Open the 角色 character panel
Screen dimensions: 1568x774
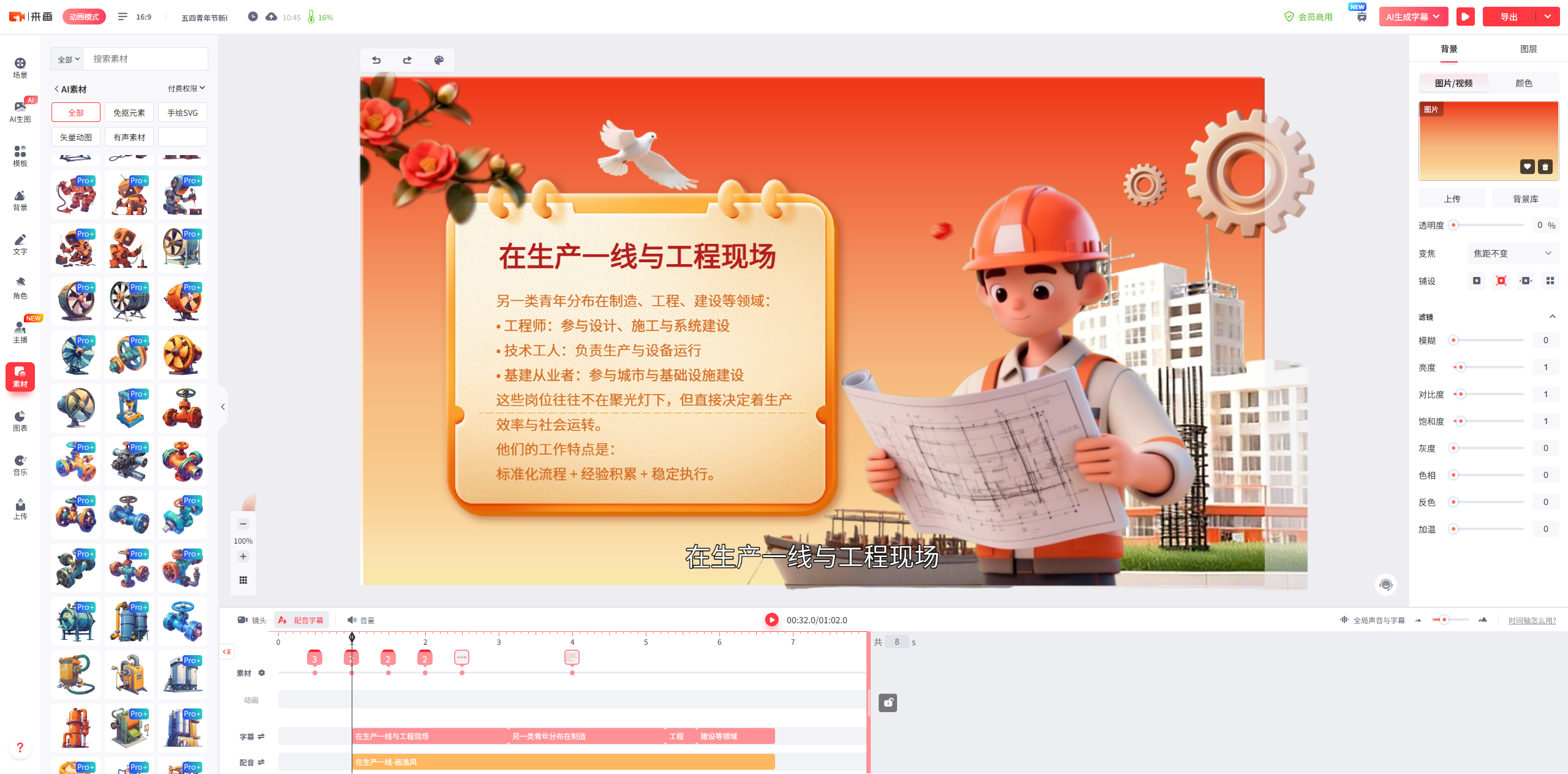20,288
